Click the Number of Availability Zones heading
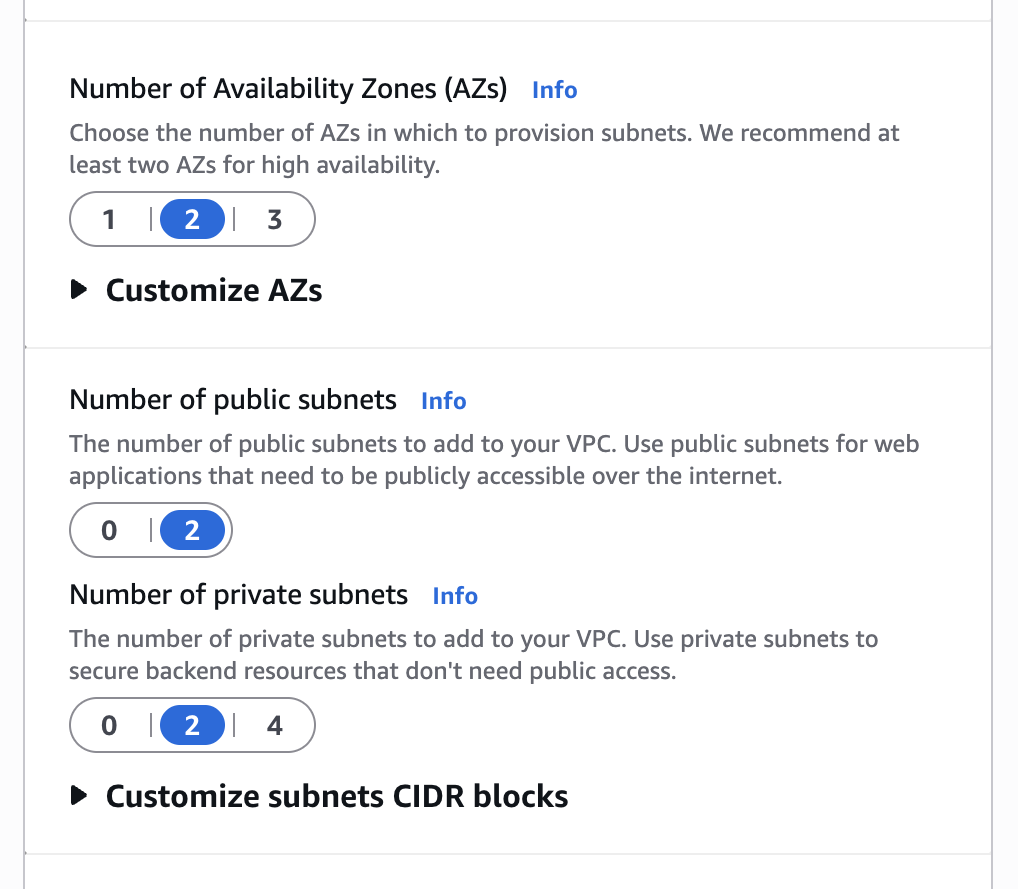 point(288,89)
